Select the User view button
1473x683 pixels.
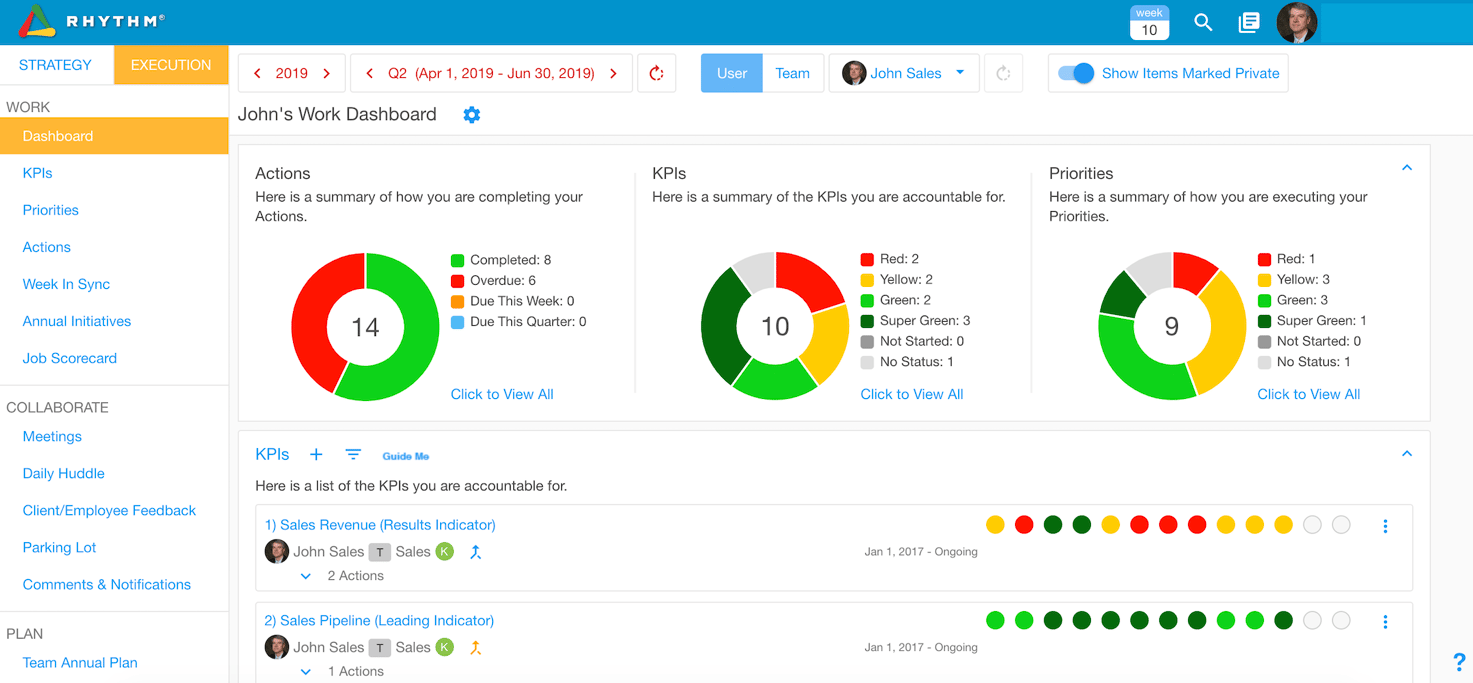coord(732,73)
